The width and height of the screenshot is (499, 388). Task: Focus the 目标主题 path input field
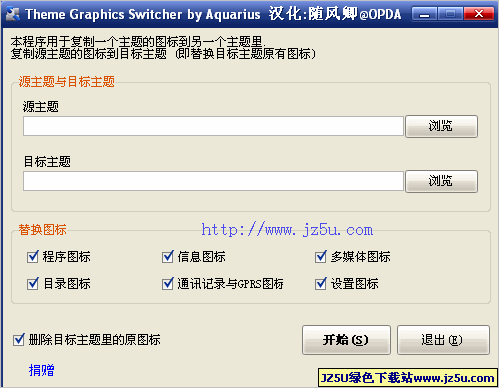(x=213, y=181)
